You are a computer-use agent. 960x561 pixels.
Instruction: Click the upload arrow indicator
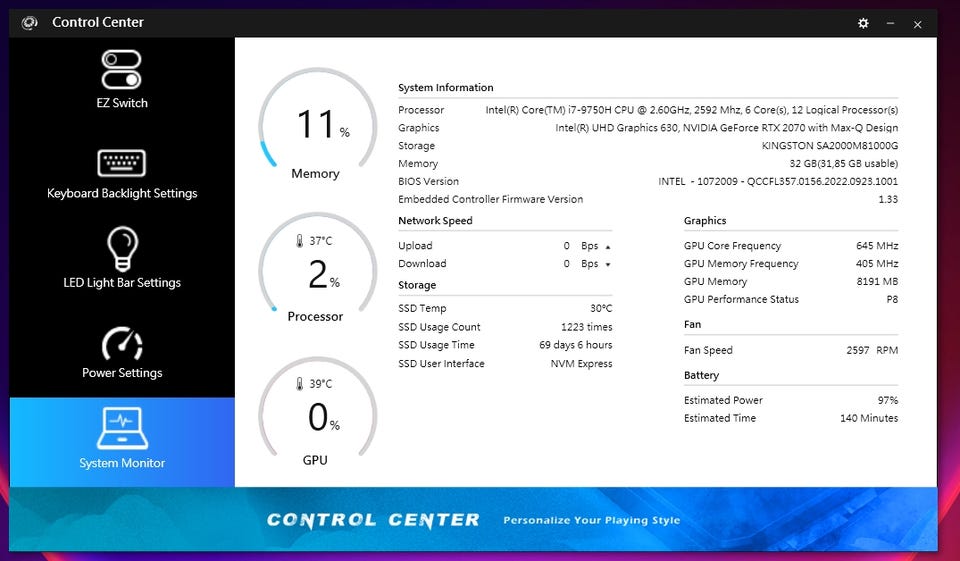click(x=608, y=247)
